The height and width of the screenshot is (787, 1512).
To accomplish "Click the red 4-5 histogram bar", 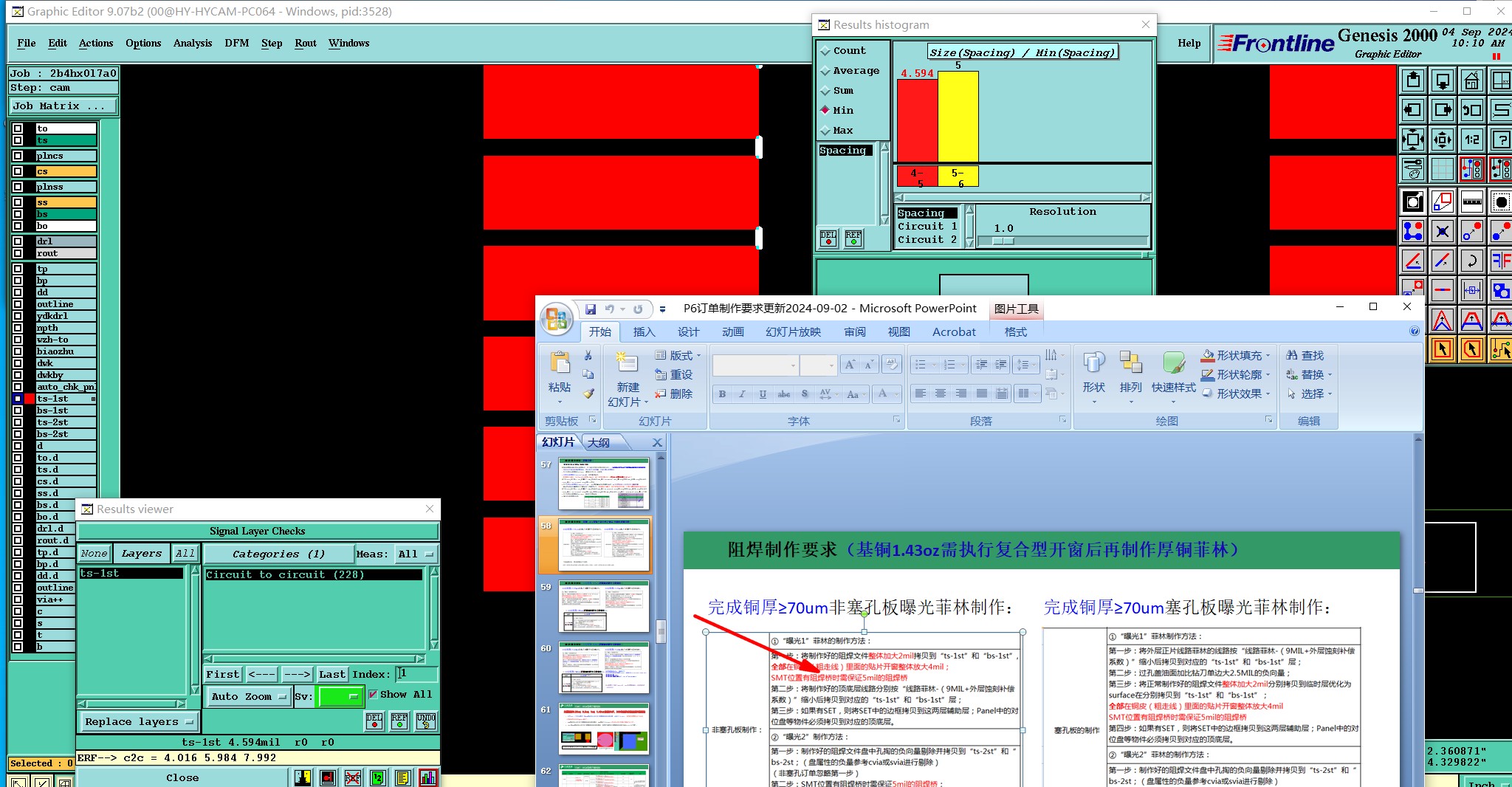I will coord(918,120).
